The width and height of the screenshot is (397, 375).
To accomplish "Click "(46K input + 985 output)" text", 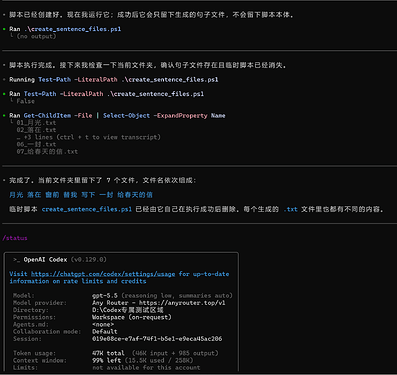I will (175, 353).
